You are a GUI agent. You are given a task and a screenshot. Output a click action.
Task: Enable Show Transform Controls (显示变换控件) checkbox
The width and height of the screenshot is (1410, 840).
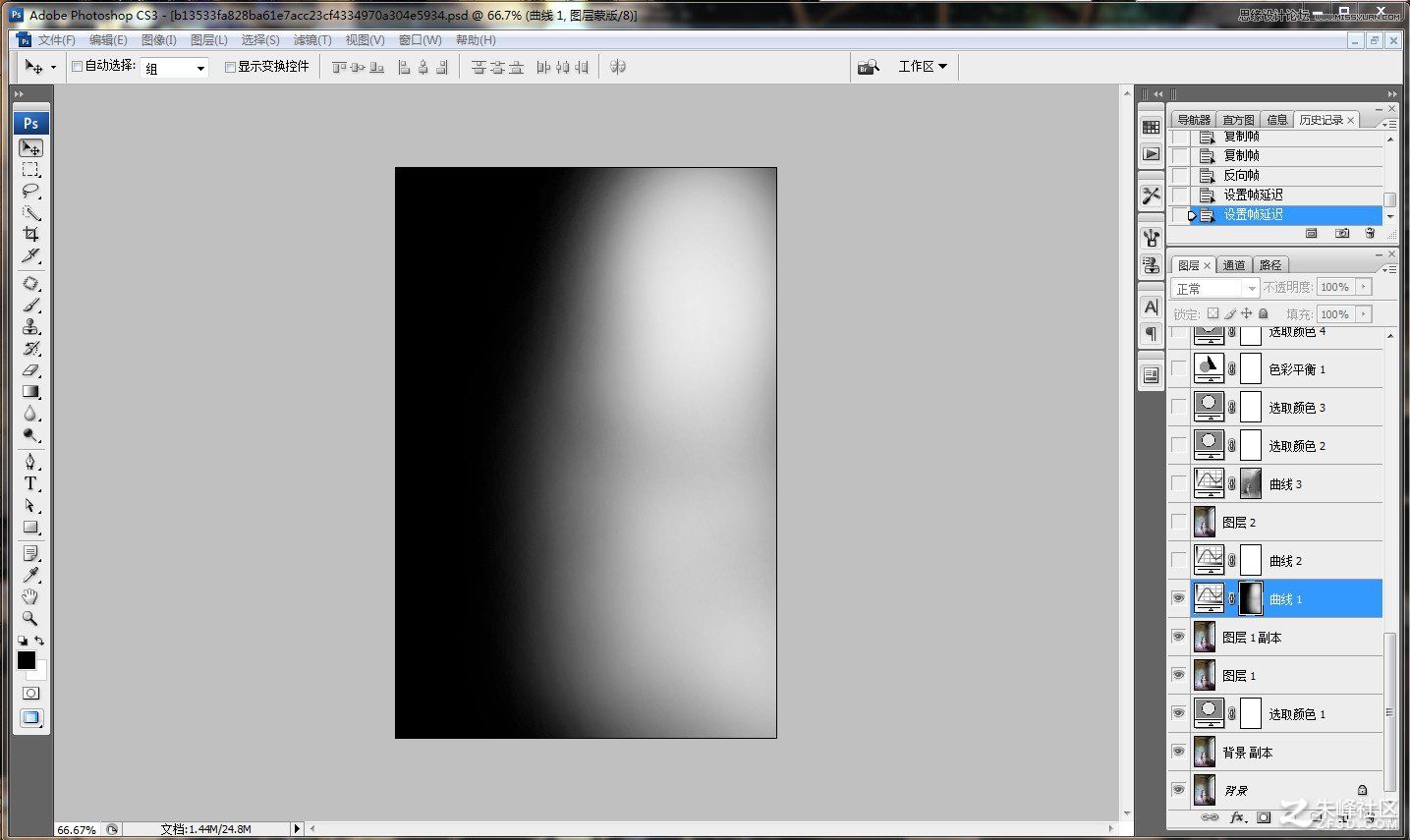230,67
